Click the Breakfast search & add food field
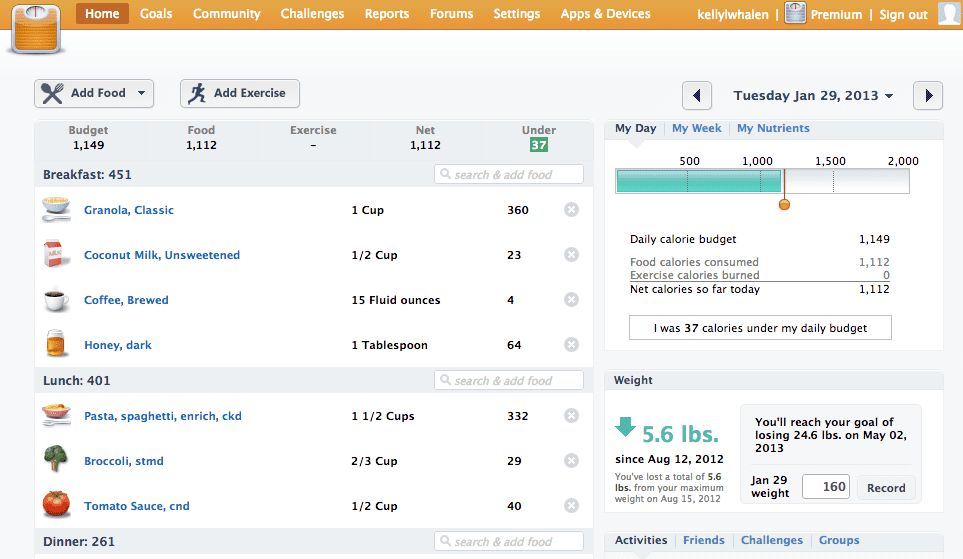 pos(509,175)
